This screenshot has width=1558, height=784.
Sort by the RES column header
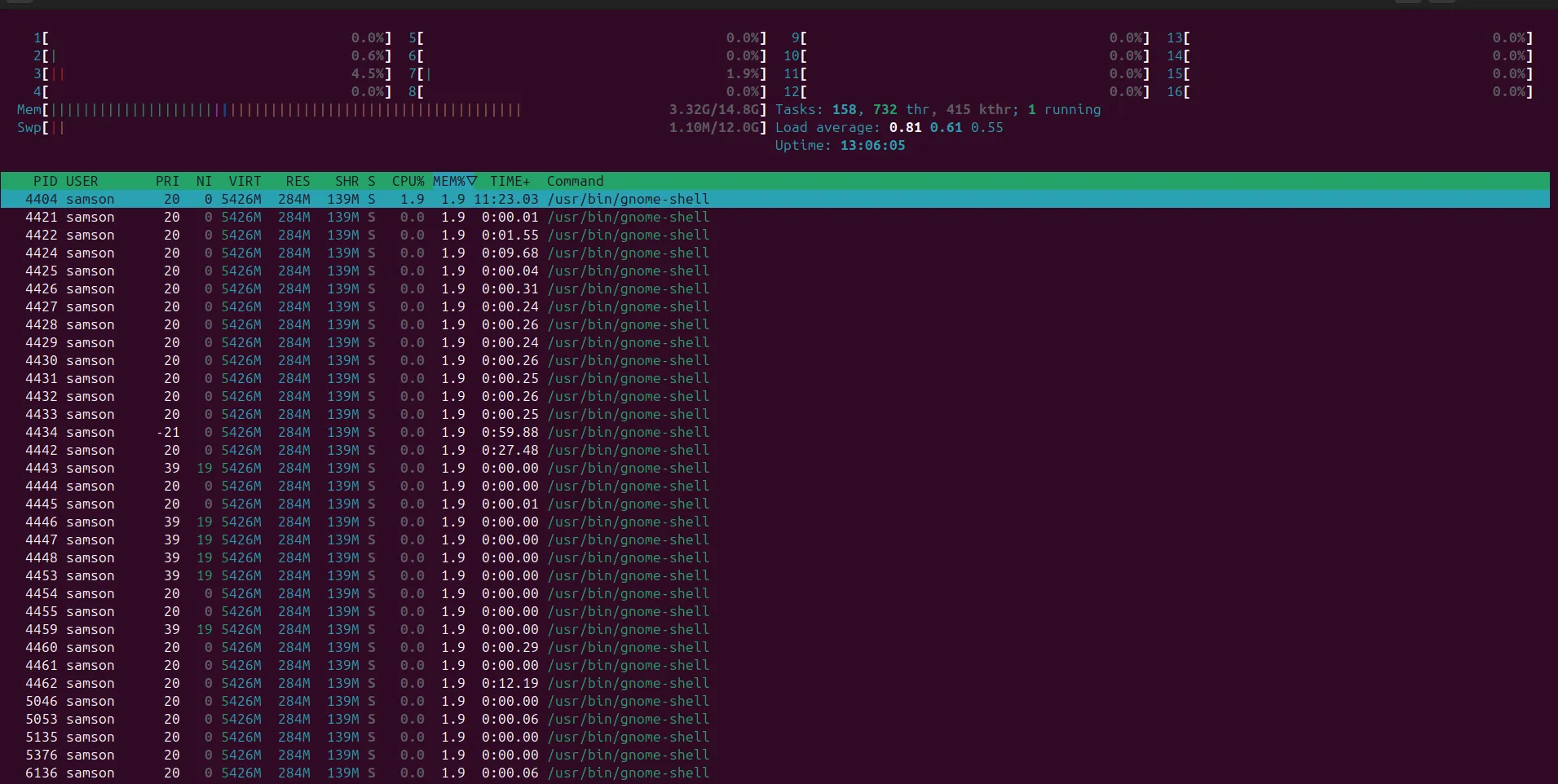click(x=298, y=181)
